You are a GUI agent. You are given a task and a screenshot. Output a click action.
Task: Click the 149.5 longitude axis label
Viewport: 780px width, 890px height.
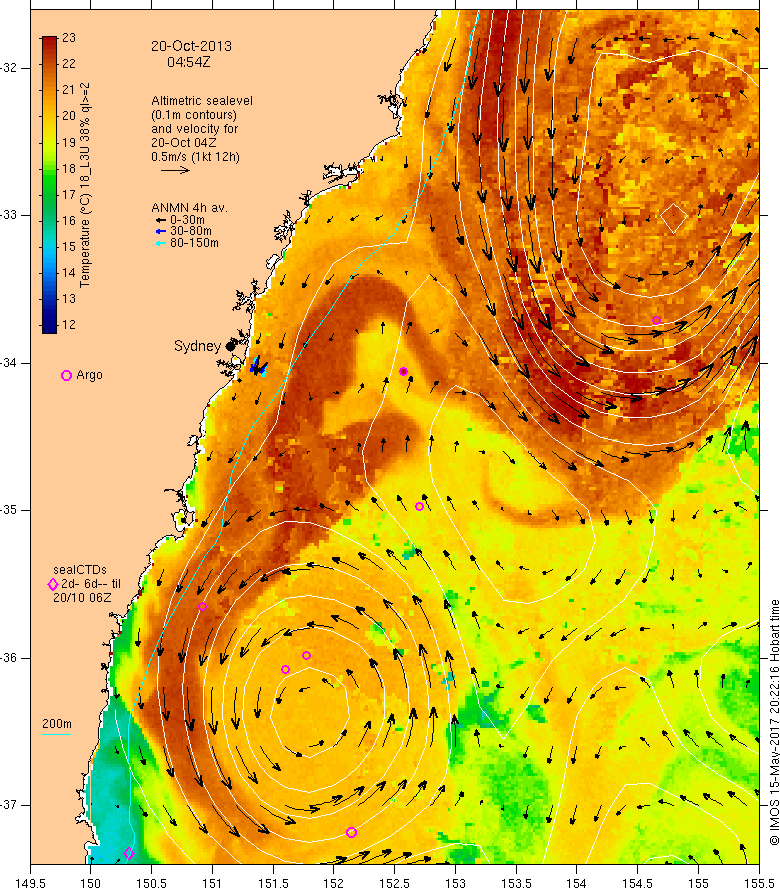tap(31, 884)
